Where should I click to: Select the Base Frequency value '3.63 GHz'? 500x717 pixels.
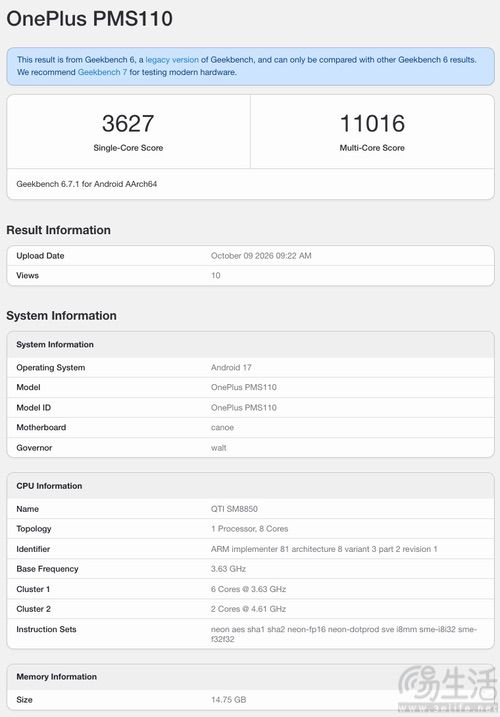(228, 569)
